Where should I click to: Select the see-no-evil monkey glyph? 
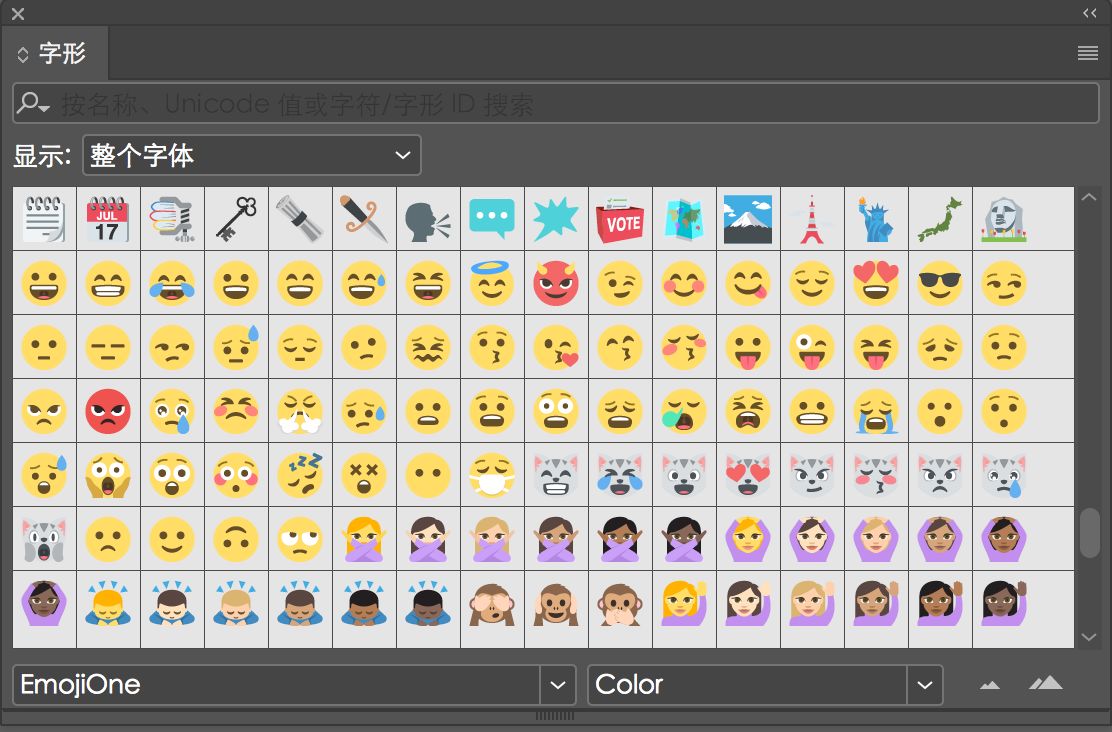(x=492, y=603)
